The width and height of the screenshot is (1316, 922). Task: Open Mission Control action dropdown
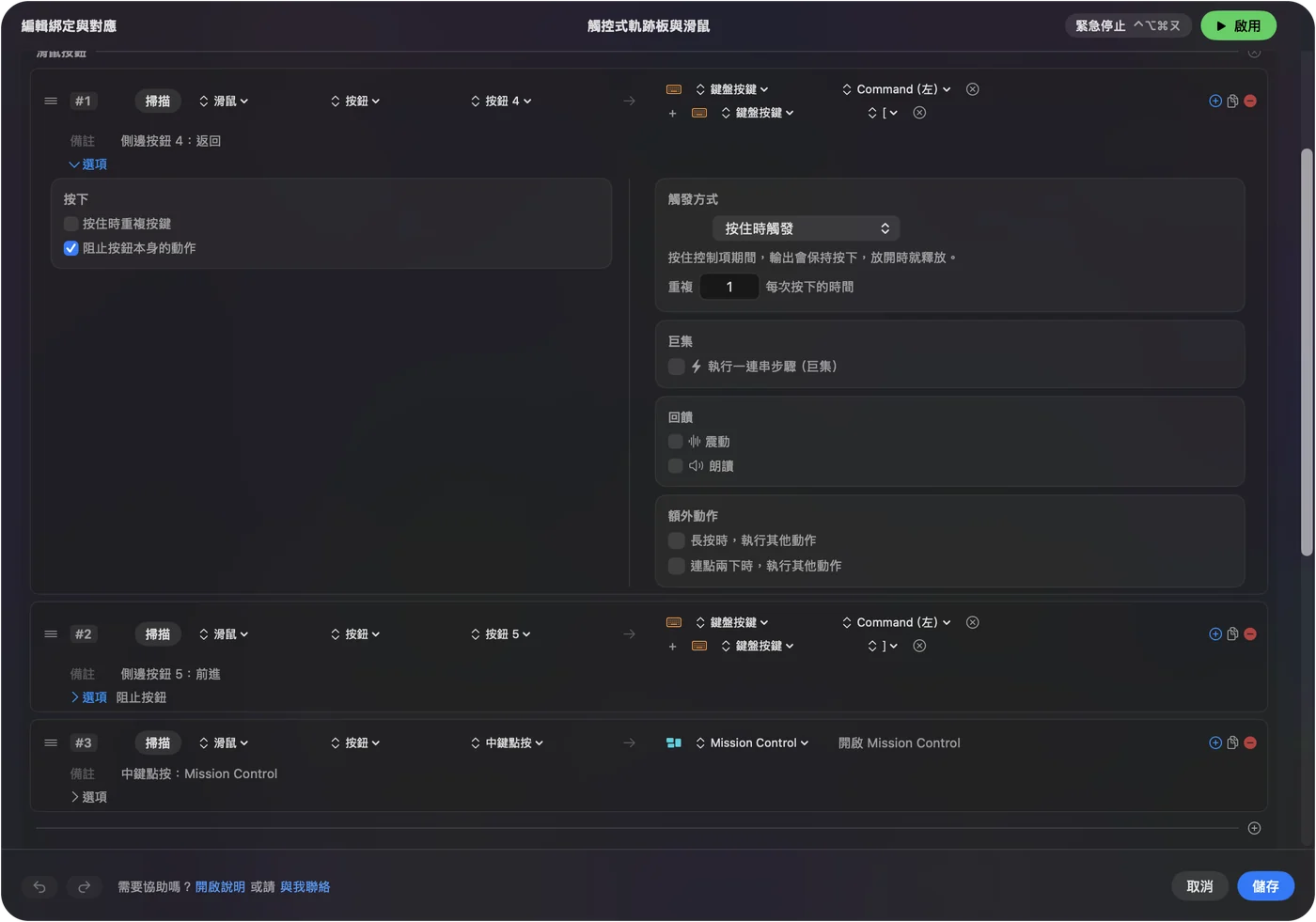pos(752,742)
